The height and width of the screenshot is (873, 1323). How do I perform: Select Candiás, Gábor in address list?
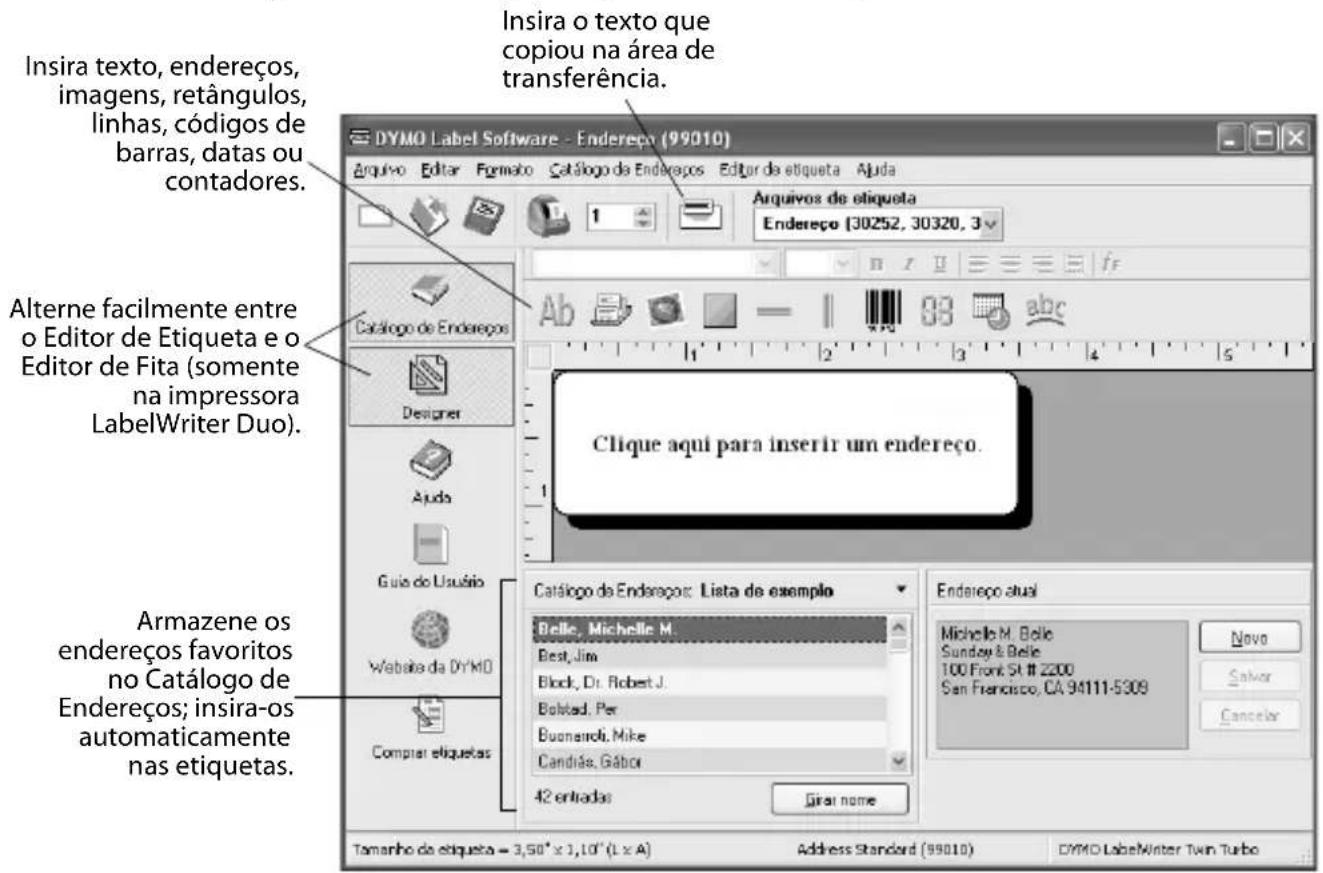pyautogui.click(x=708, y=762)
